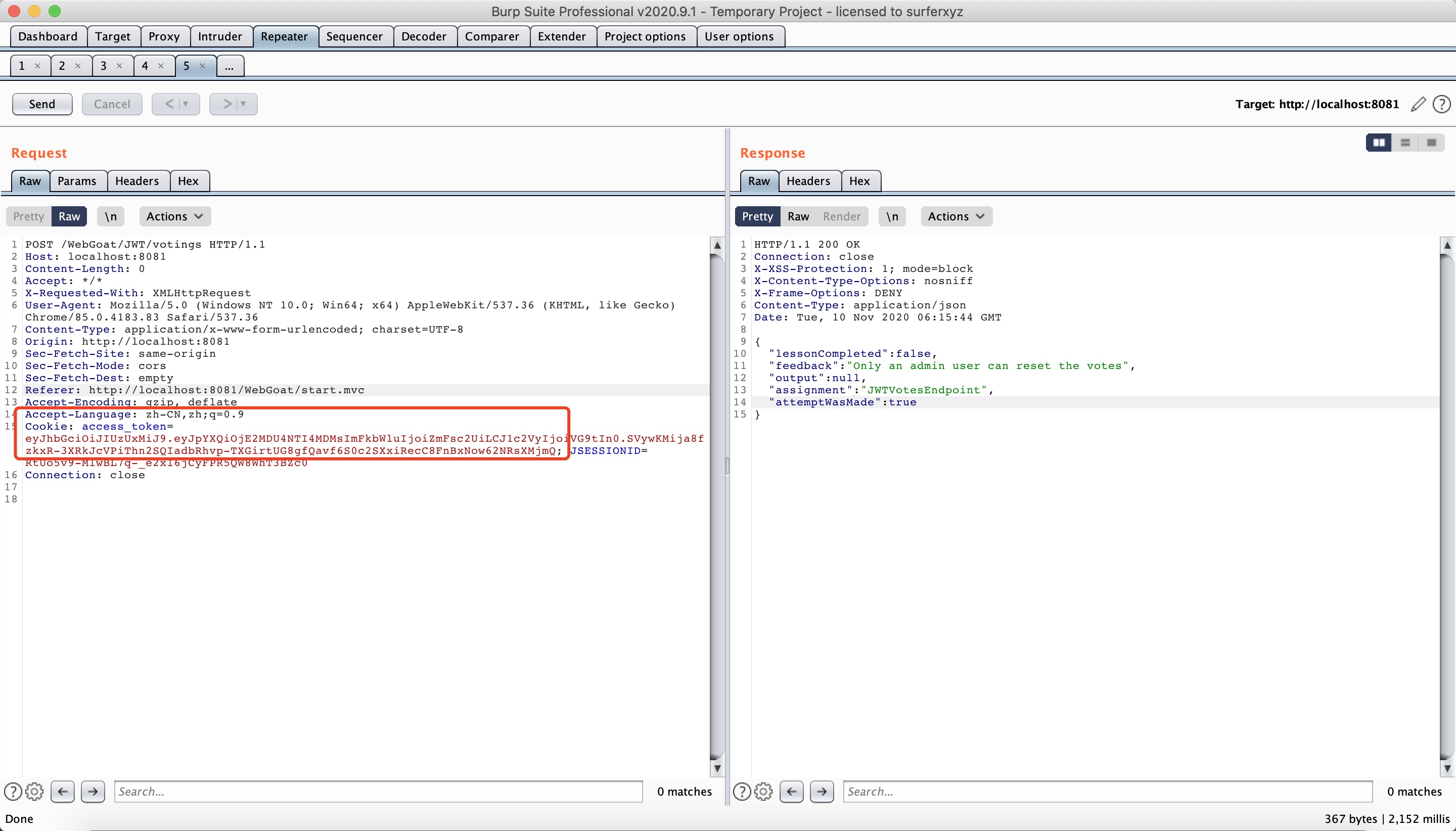1456x831 pixels.
Task: Toggle request \n non-printable characters
Action: (x=110, y=216)
